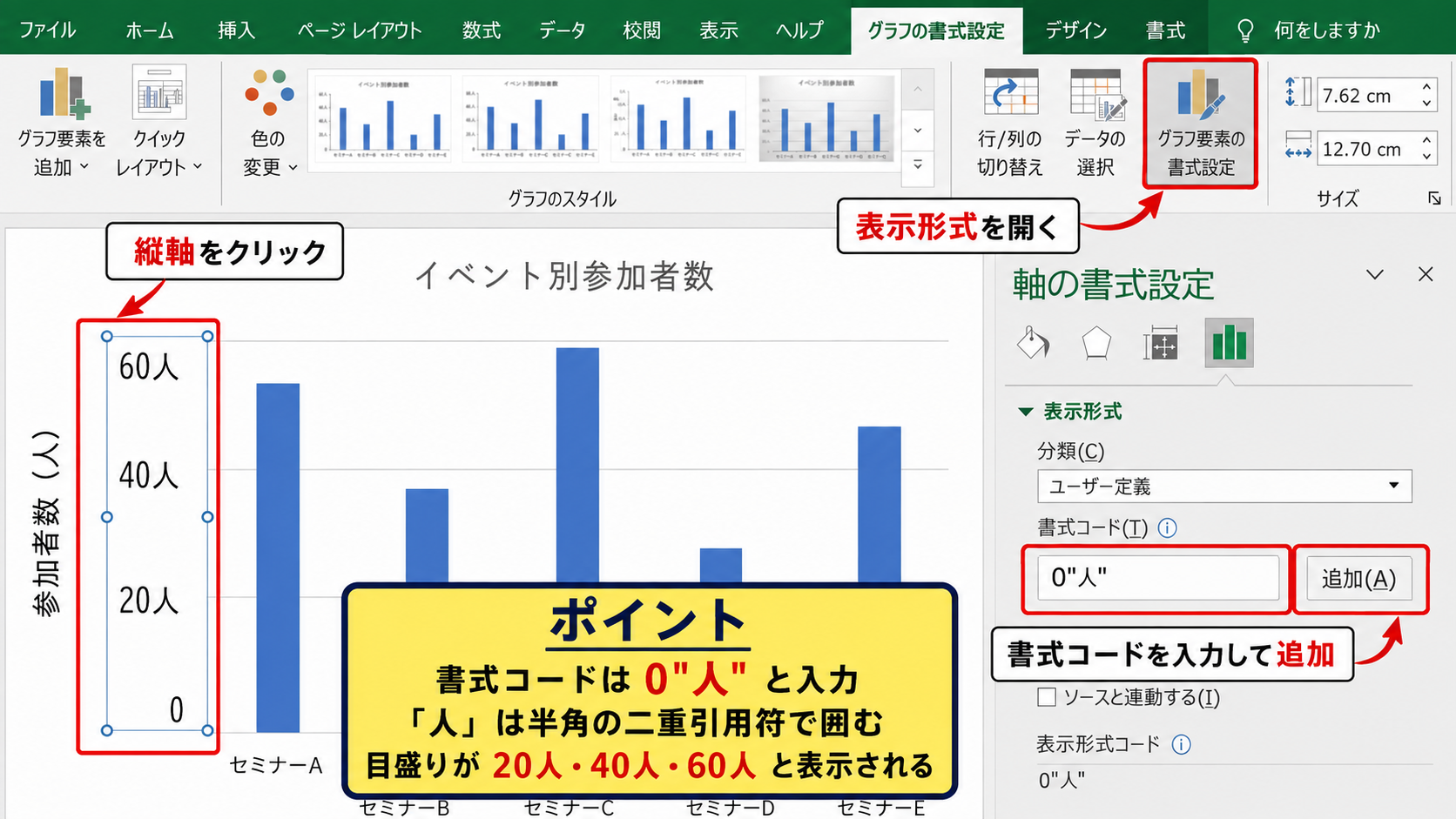Decrease the 12.70 cm width value
Screen dimensions: 1456x819
[x=1426, y=157]
